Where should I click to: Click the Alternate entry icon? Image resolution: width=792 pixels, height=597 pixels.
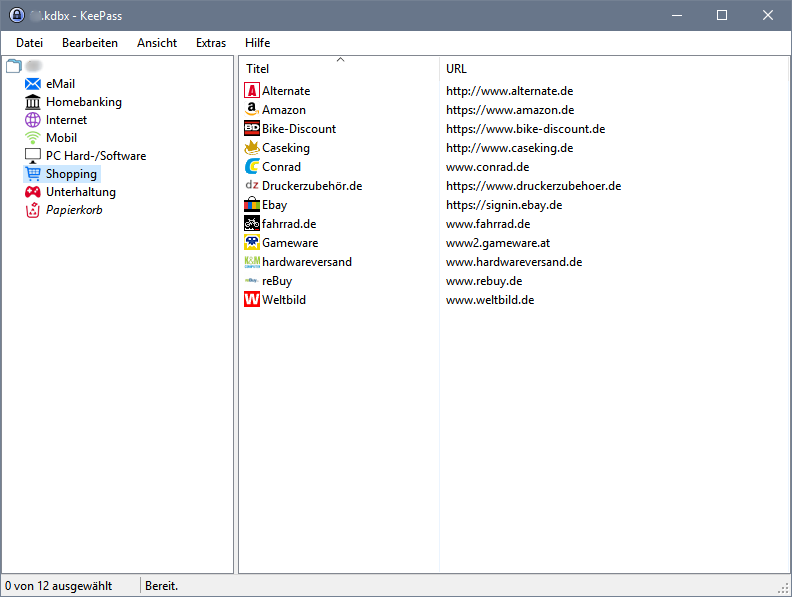(252, 90)
